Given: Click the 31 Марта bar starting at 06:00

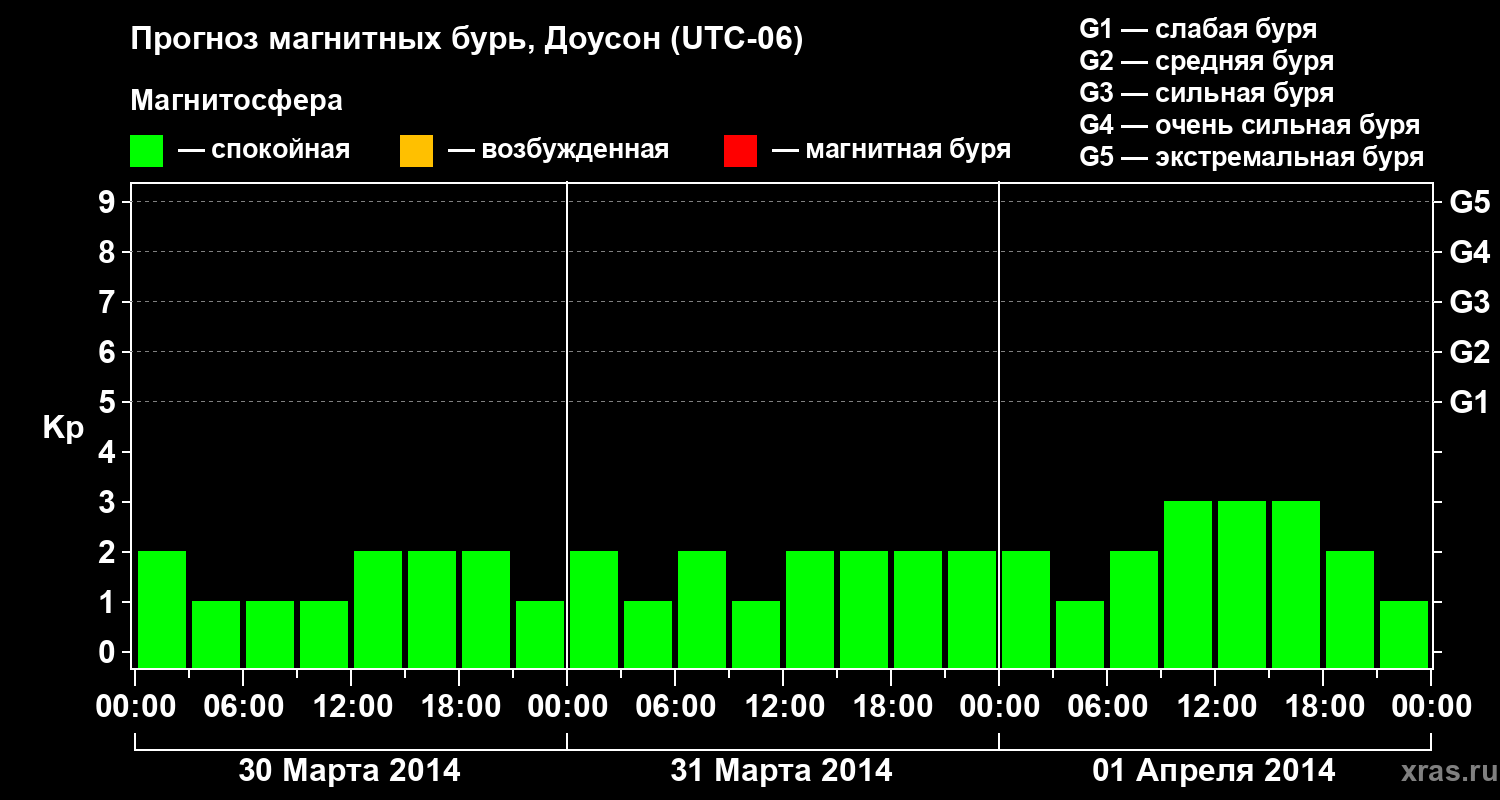Looking at the screenshot, I should tap(702, 609).
